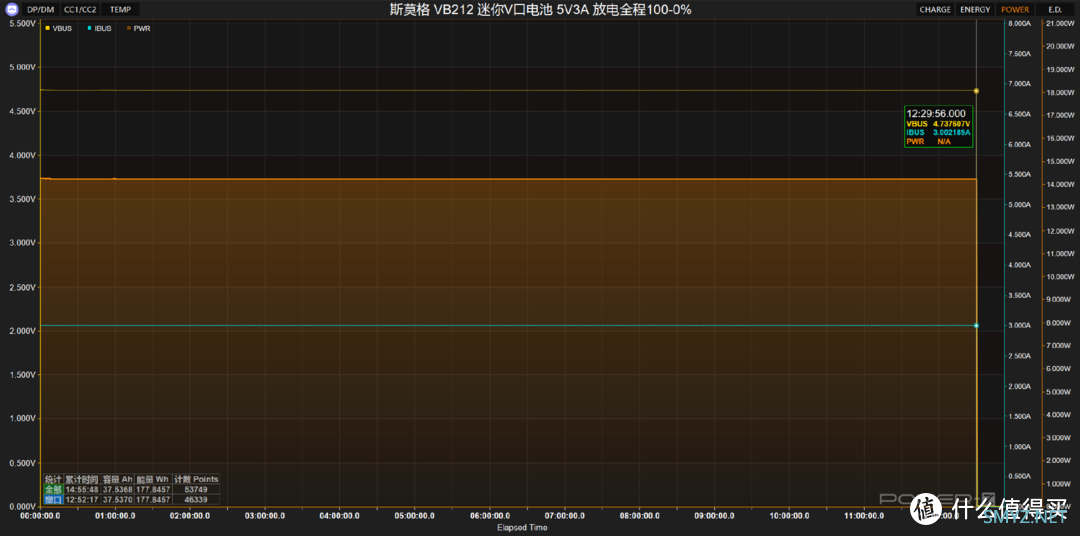Toggle the VBUS legend entry
Screen dimensions: 1080x536
(59, 28)
